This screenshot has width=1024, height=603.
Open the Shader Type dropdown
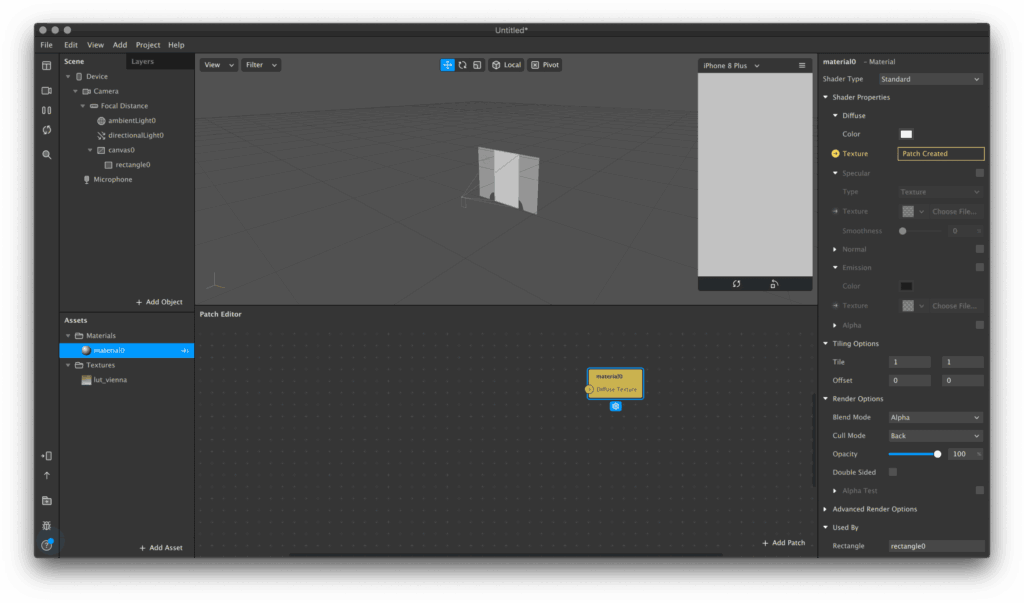(x=930, y=79)
